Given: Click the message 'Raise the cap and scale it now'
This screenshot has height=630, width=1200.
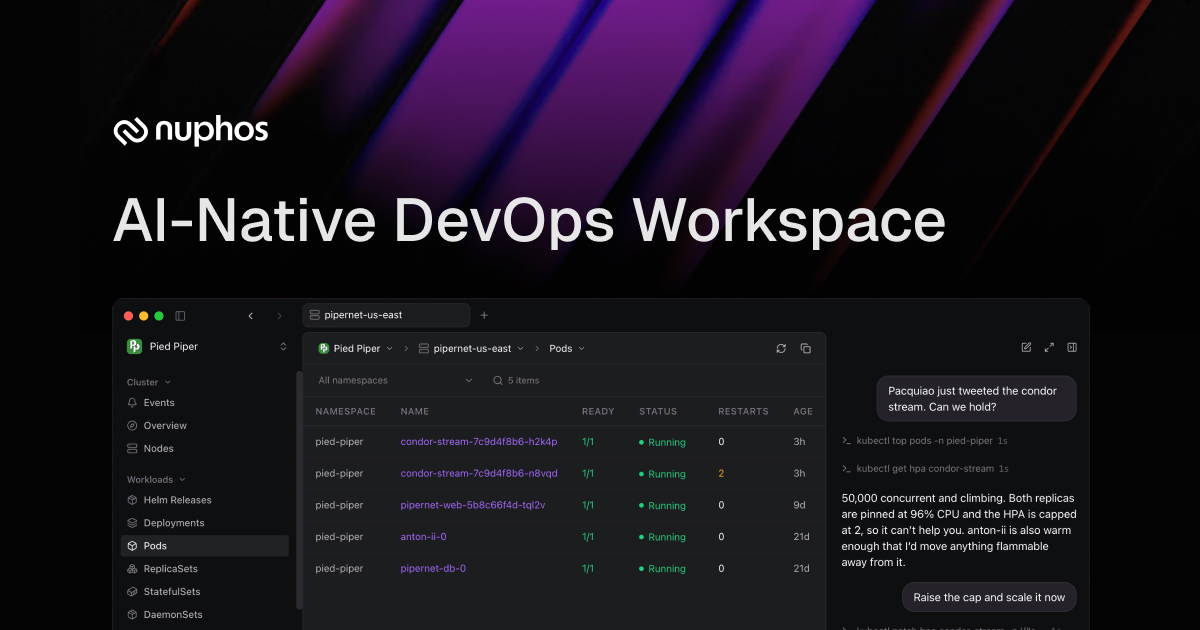Looking at the screenshot, I should pyautogui.click(x=989, y=598).
